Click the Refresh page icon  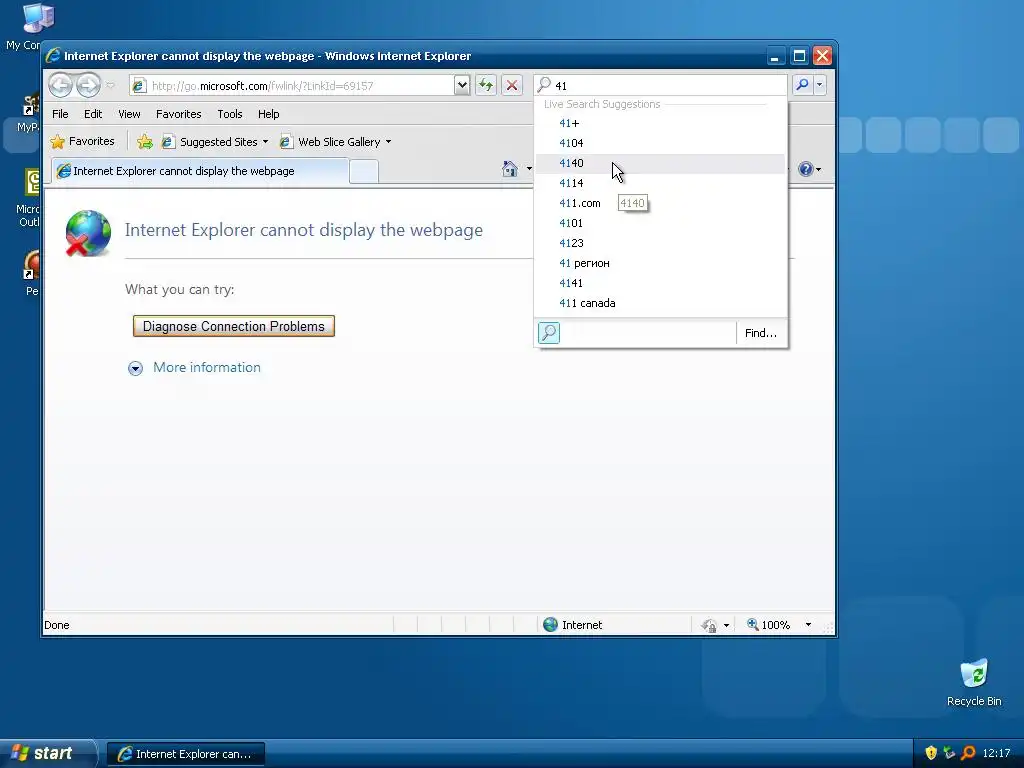486,86
